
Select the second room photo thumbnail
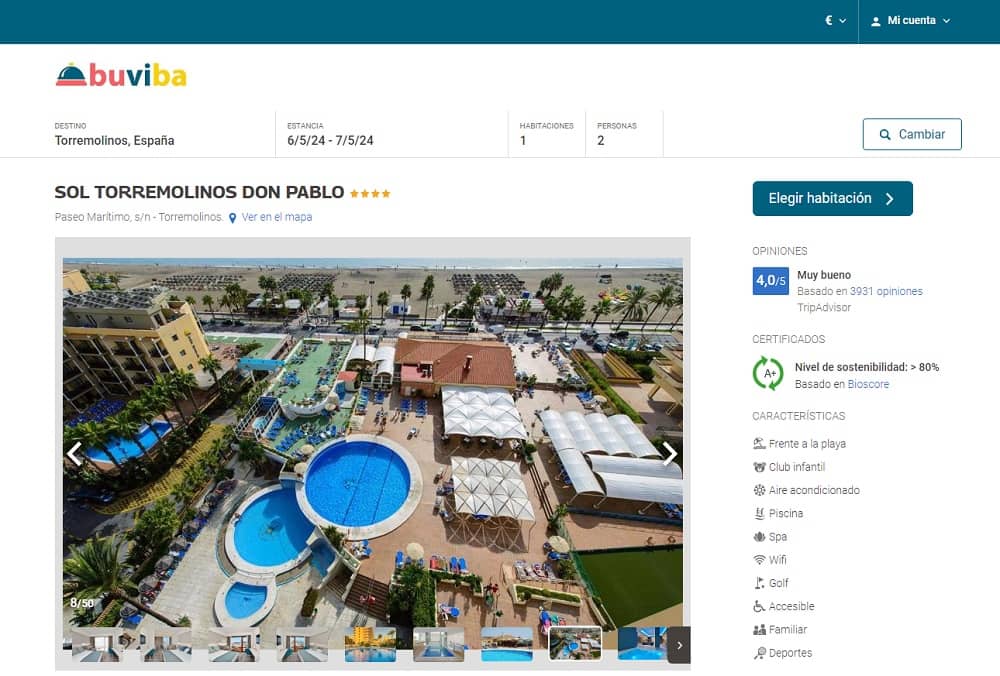[x=166, y=645]
